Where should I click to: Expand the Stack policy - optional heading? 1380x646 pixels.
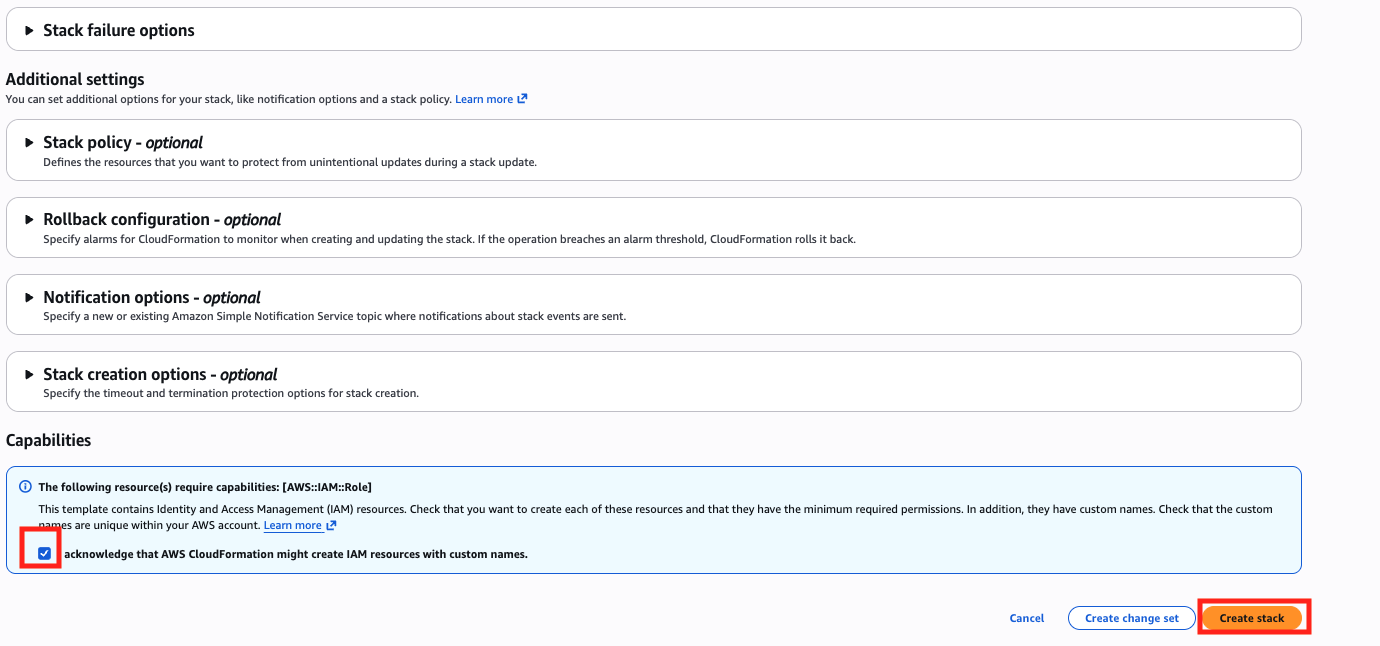122,143
